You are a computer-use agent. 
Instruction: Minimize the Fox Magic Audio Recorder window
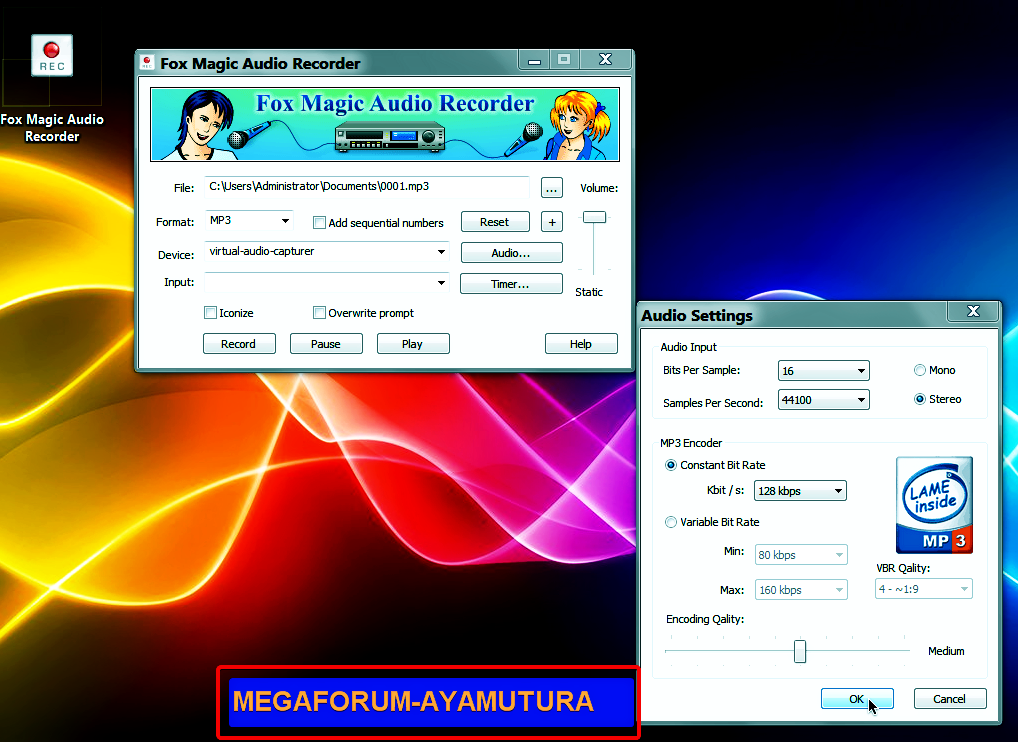(534, 60)
